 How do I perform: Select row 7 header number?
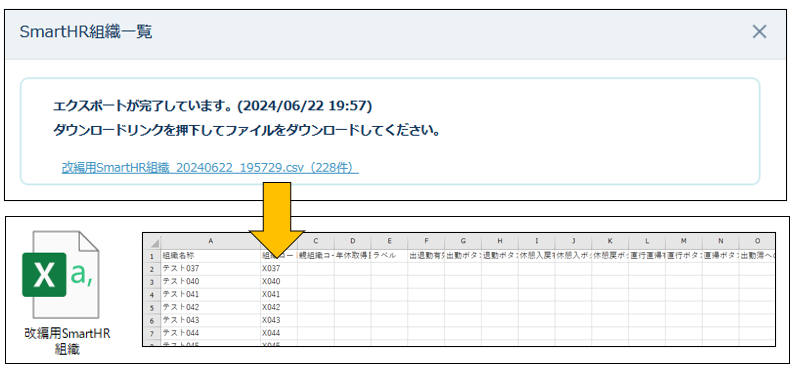(152, 333)
